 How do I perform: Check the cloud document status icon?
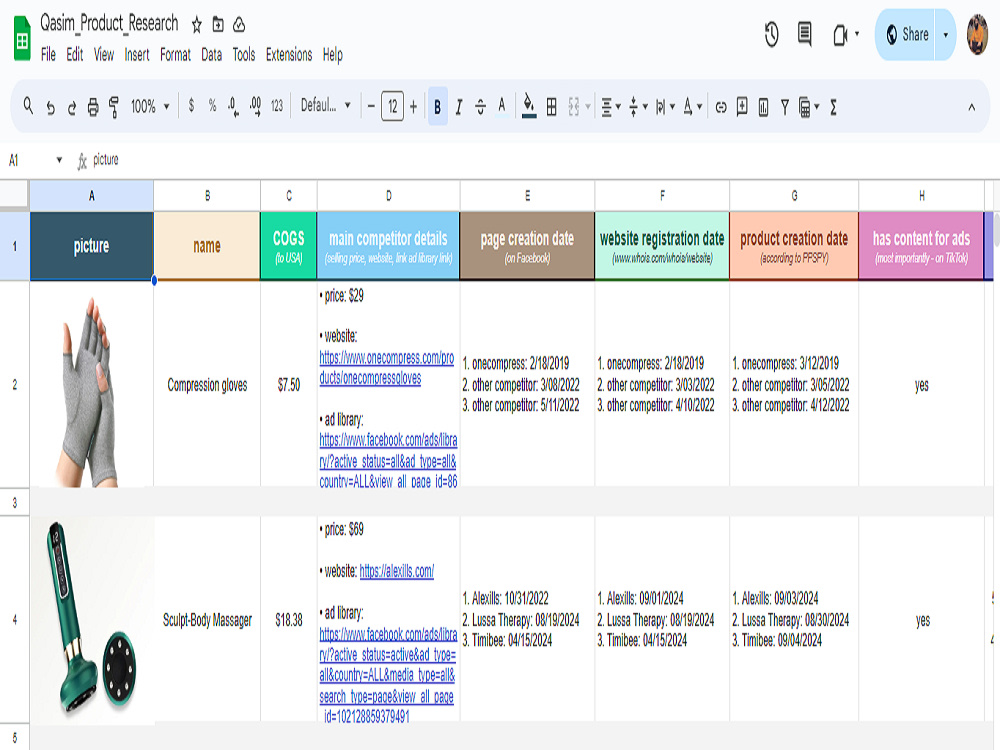[239, 25]
